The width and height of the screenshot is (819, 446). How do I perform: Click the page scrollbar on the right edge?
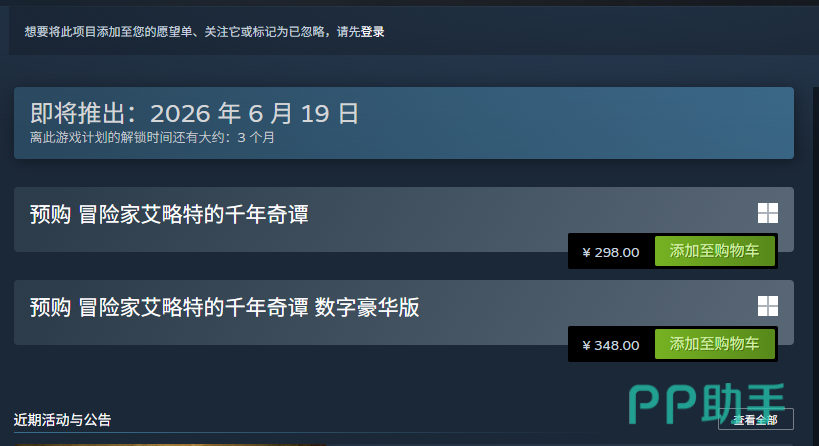click(x=816, y=261)
